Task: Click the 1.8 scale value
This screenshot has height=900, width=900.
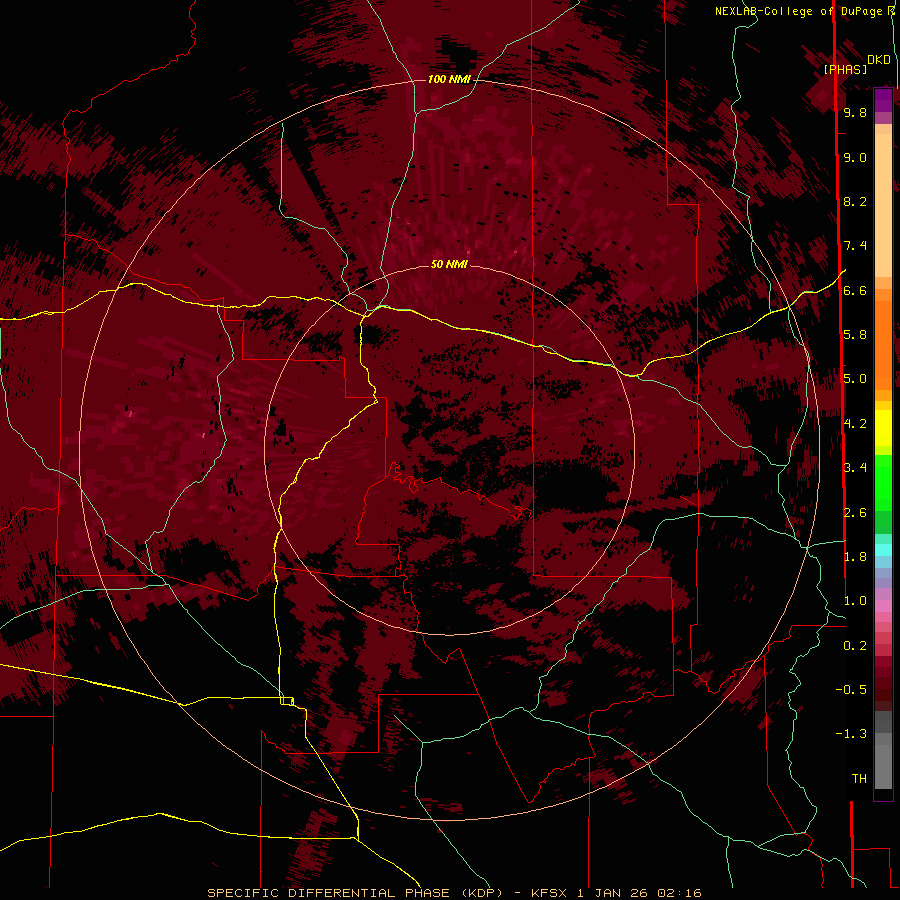Action: coord(855,557)
